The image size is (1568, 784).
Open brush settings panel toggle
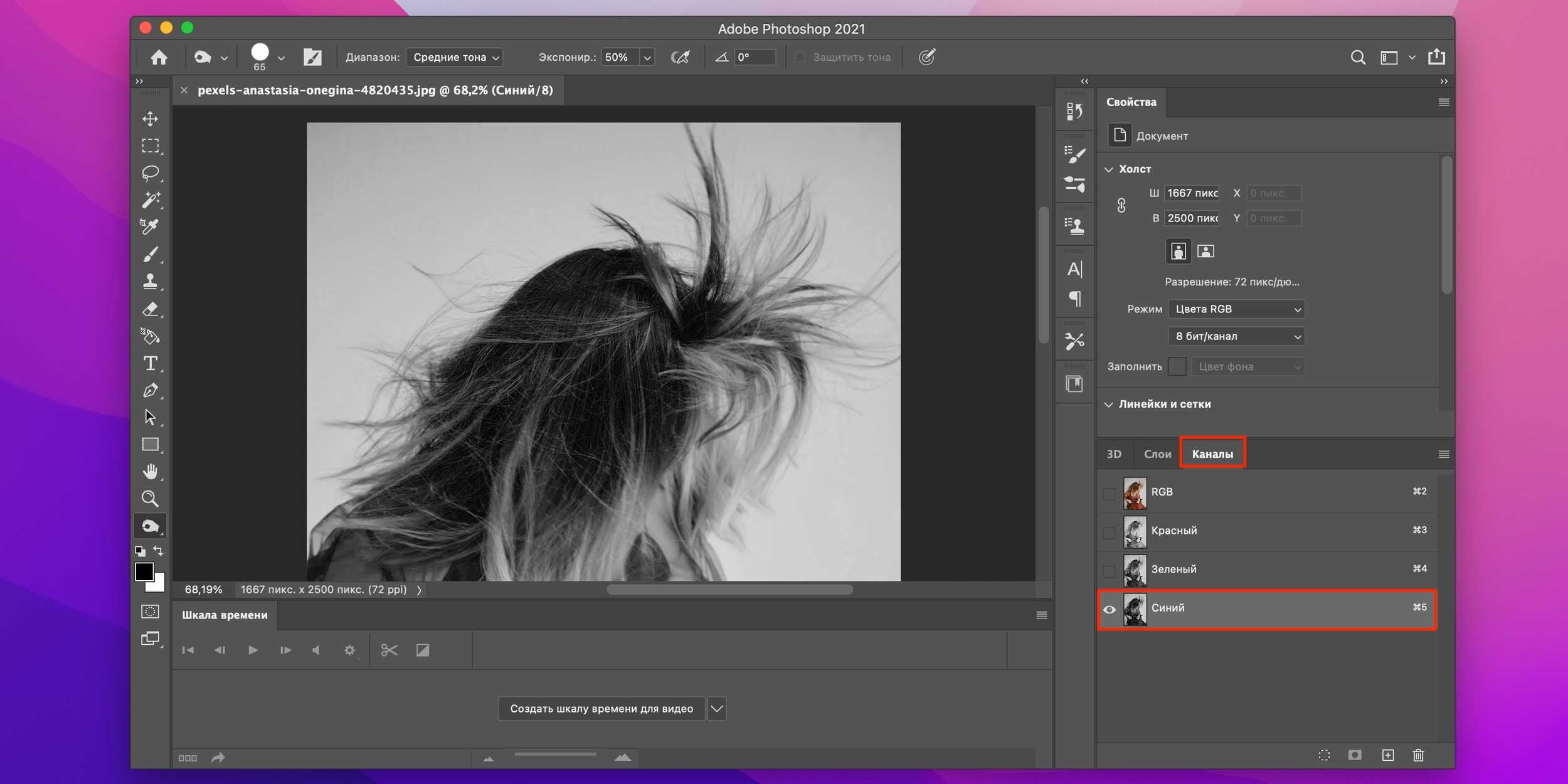pos(312,57)
